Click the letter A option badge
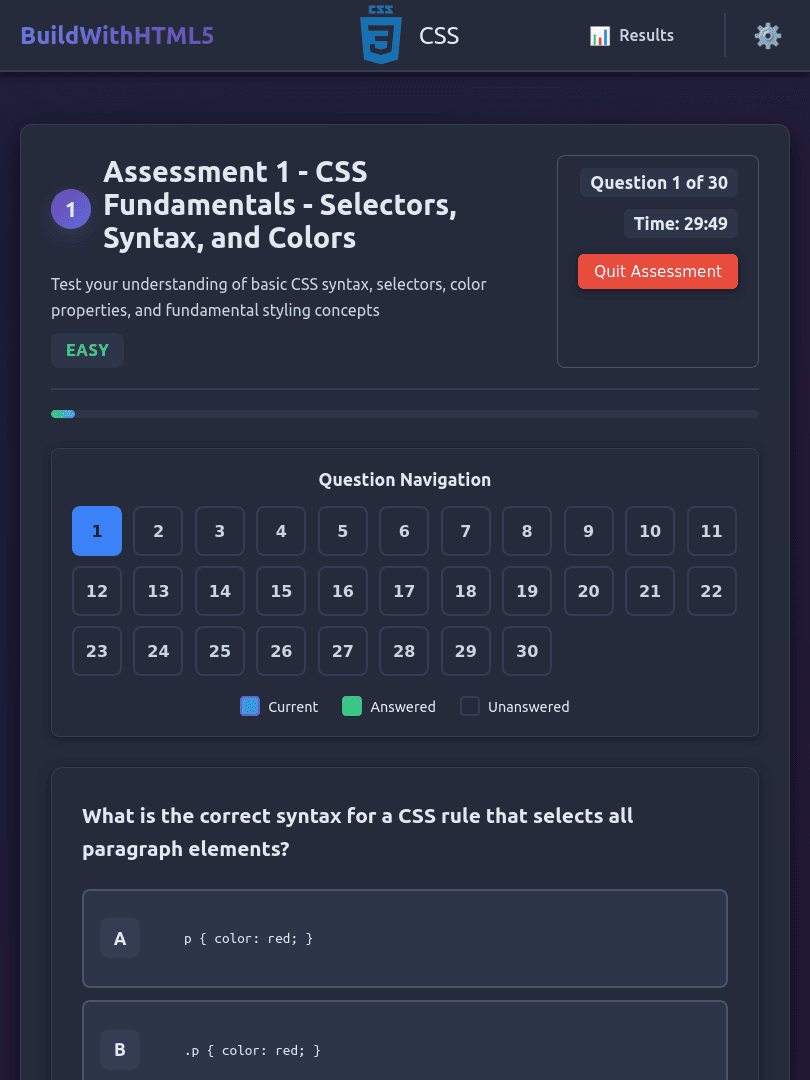 click(120, 939)
